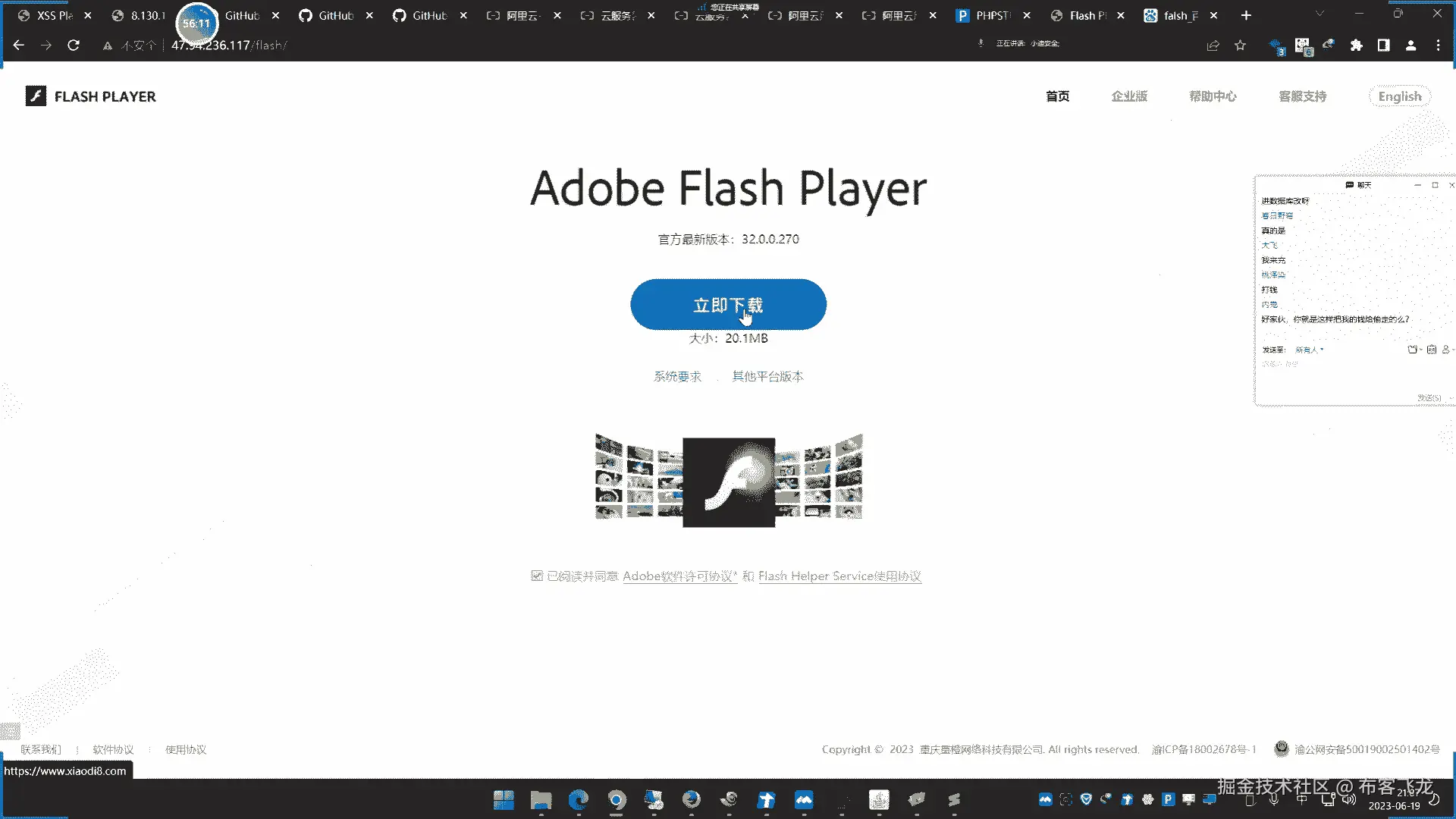Open the 帮助中心 navigation menu item
Viewport: 1456px width, 819px height.
1213,96
